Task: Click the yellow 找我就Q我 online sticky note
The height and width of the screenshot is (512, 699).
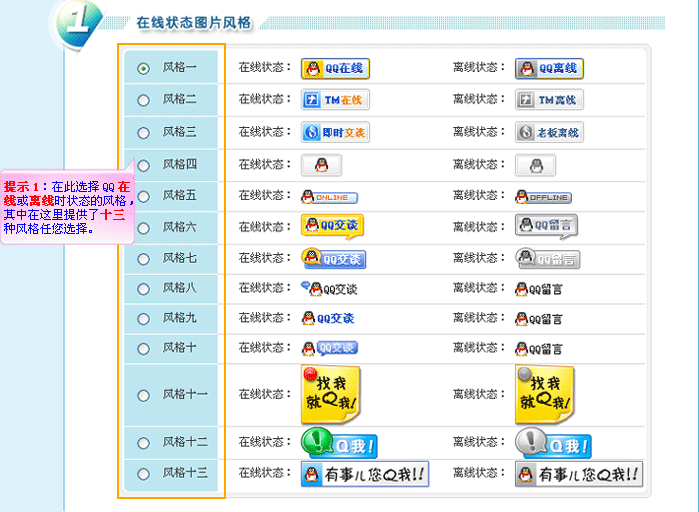Action: point(331,395)
